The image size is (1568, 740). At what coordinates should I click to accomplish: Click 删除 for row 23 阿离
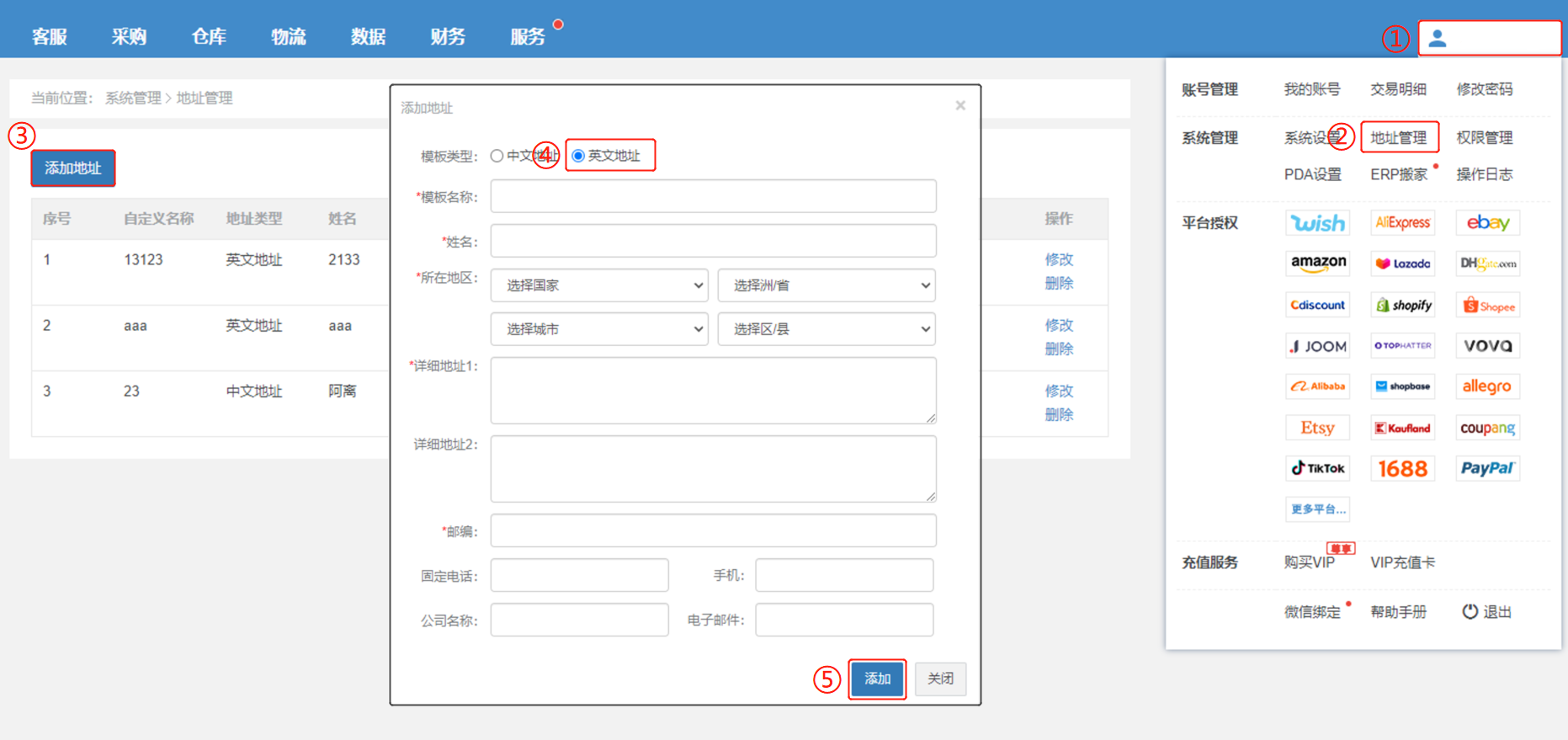tap(1059, 414)
